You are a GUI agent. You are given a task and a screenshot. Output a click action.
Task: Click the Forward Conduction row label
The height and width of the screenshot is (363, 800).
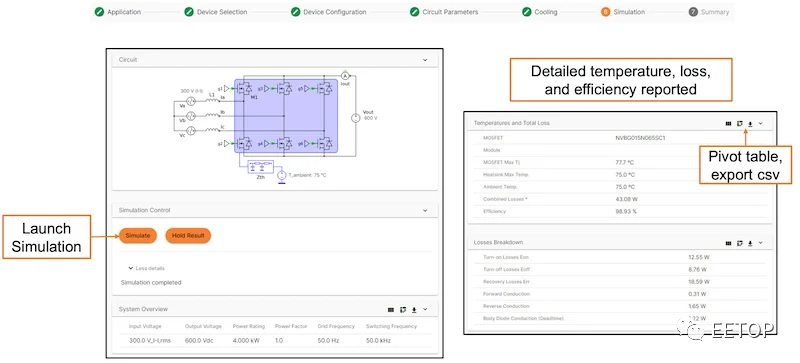coord(506,294)
